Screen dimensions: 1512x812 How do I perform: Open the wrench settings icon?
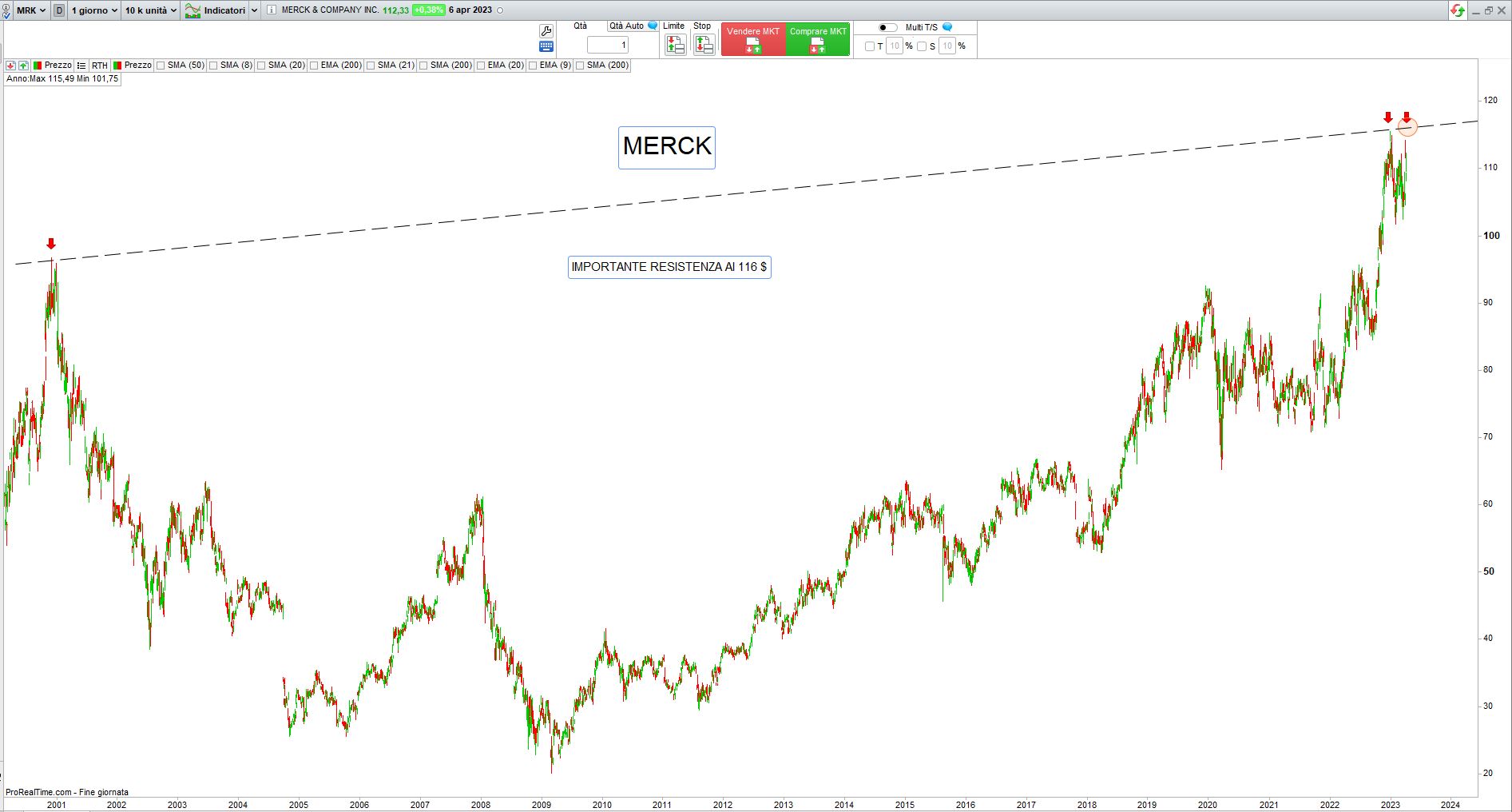click(546, 31)
